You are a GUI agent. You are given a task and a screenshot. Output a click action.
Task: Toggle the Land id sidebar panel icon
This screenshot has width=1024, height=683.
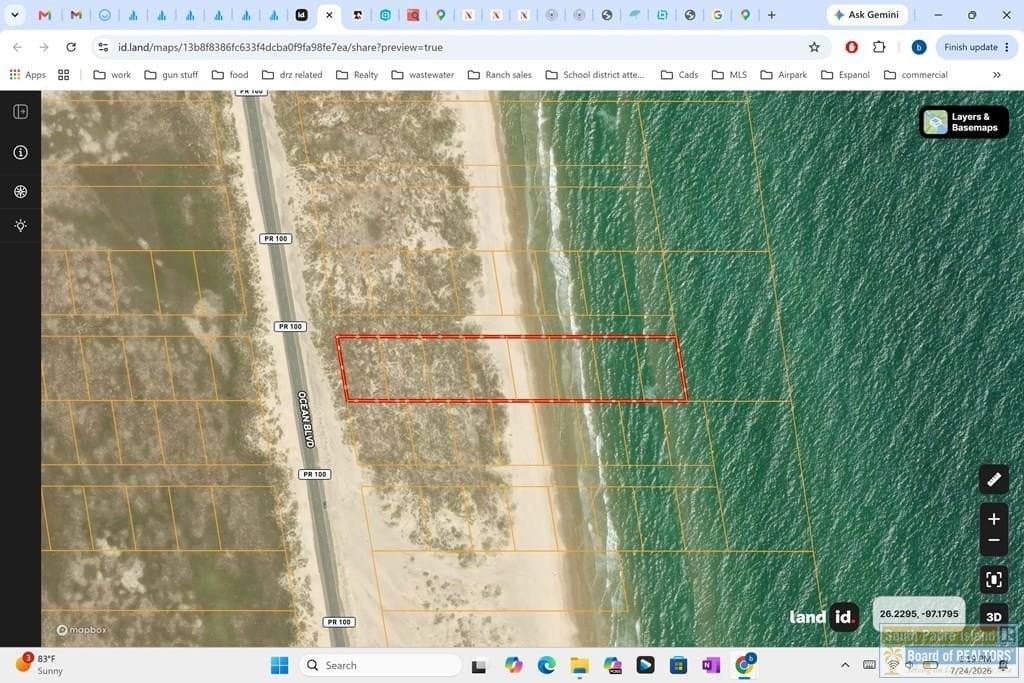pos(20,112)
